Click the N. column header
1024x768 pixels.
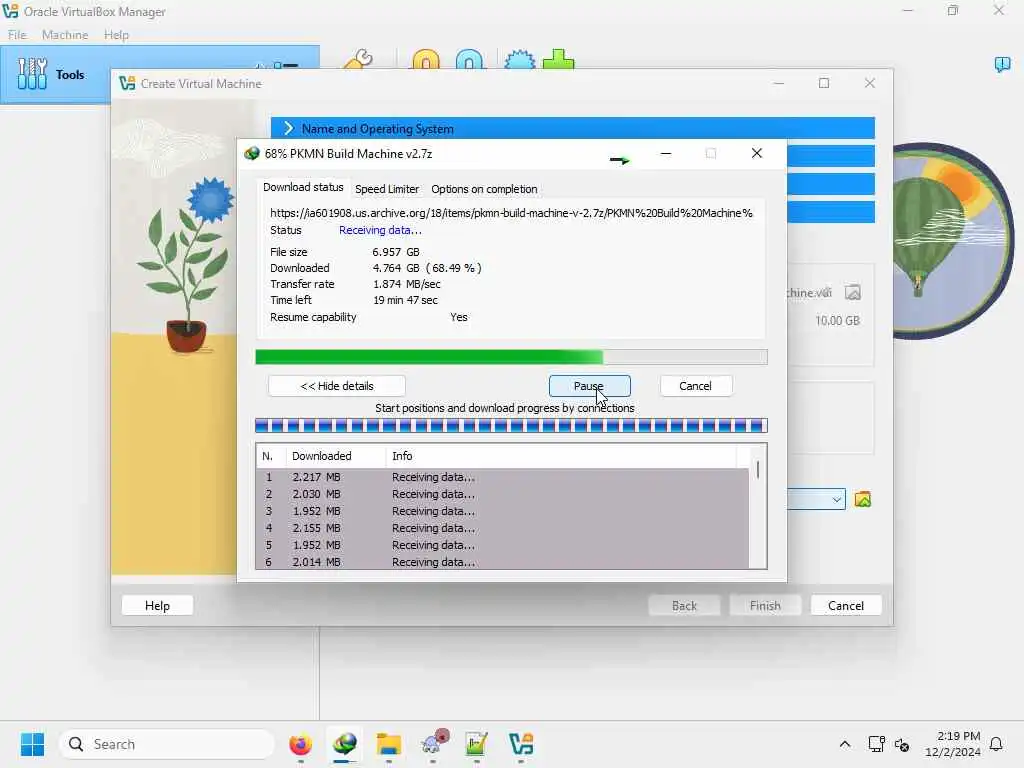tap(271, 456)
